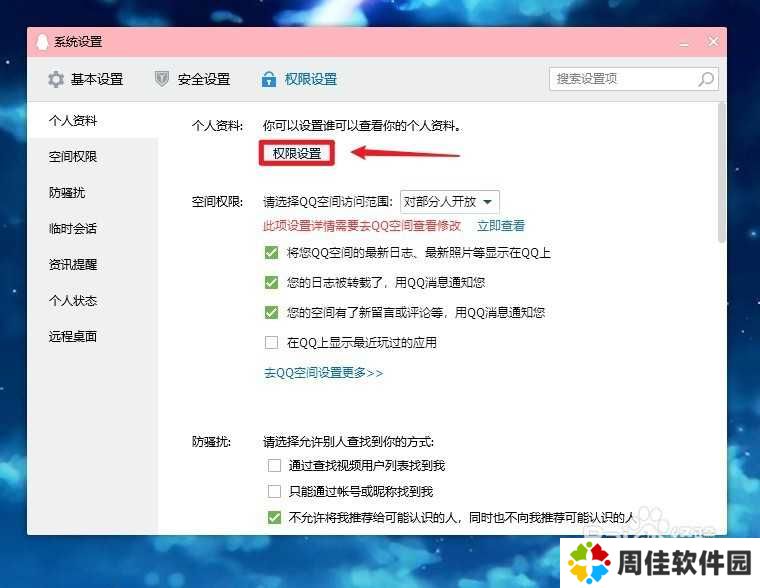Click the 请选择QQ空间访问范围 label
The width and height of the screenshot is (760, 588).
[328, 202]
